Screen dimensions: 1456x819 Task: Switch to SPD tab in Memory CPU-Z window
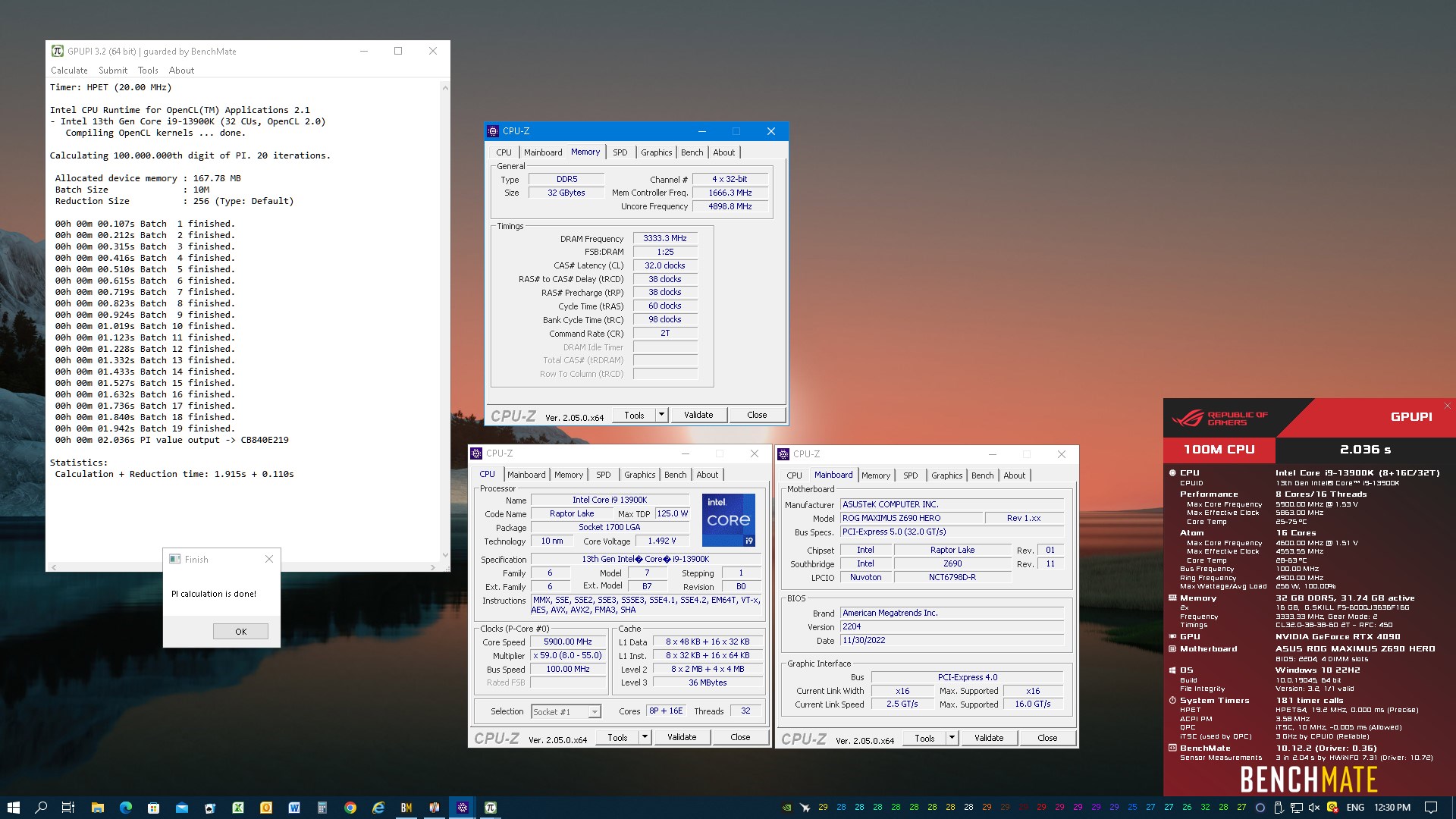620,152
